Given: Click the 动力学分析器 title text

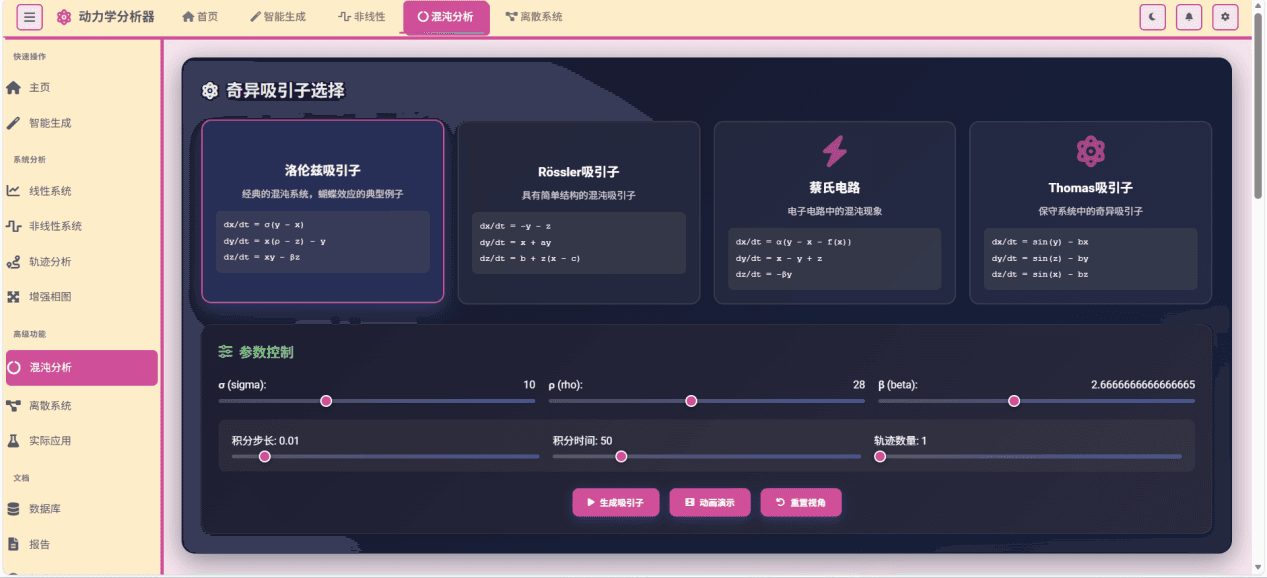Looking at the screenshot, I should pos(116,17).
